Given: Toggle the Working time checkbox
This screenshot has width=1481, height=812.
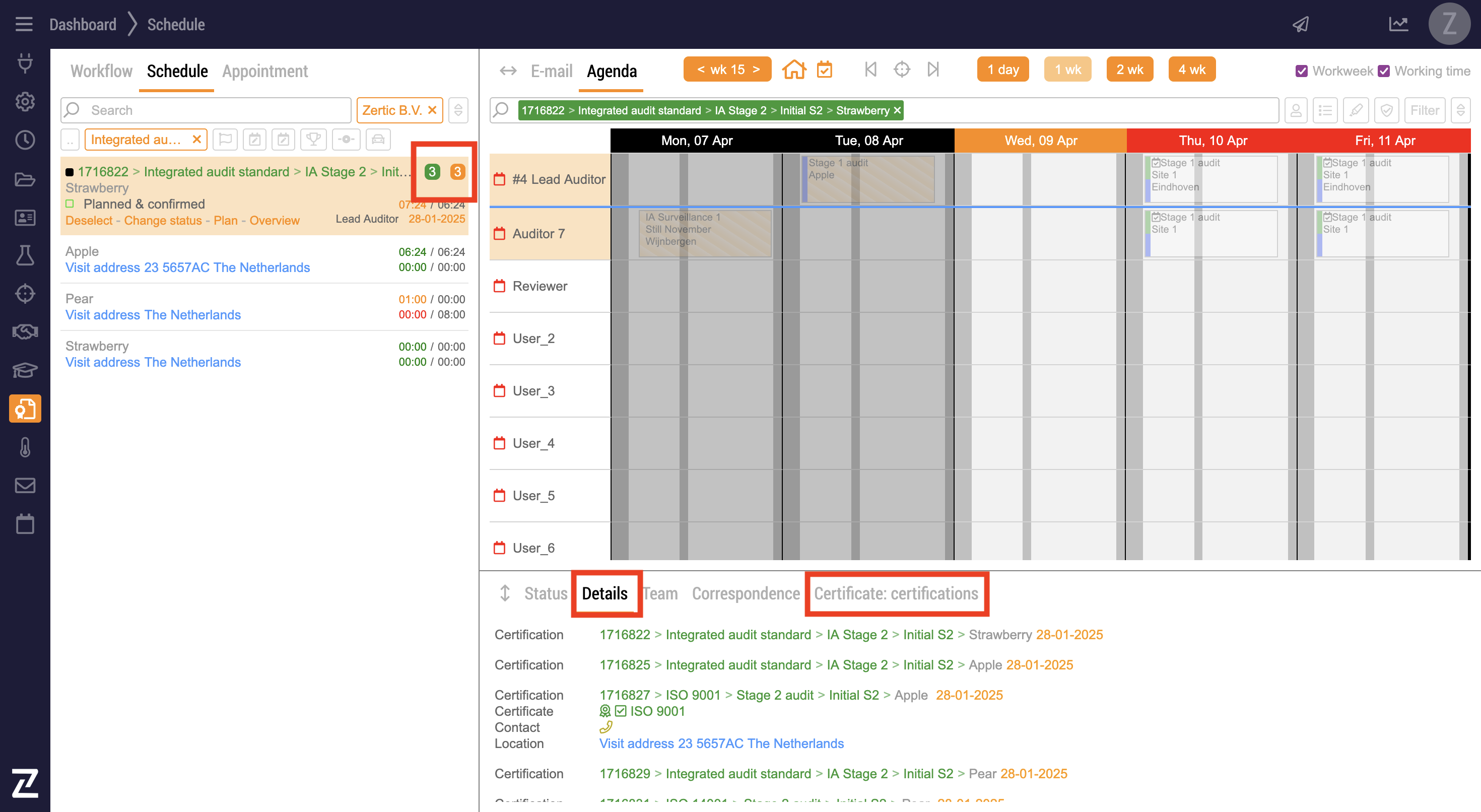Looking at the screenshot, I should (1384, 72).
